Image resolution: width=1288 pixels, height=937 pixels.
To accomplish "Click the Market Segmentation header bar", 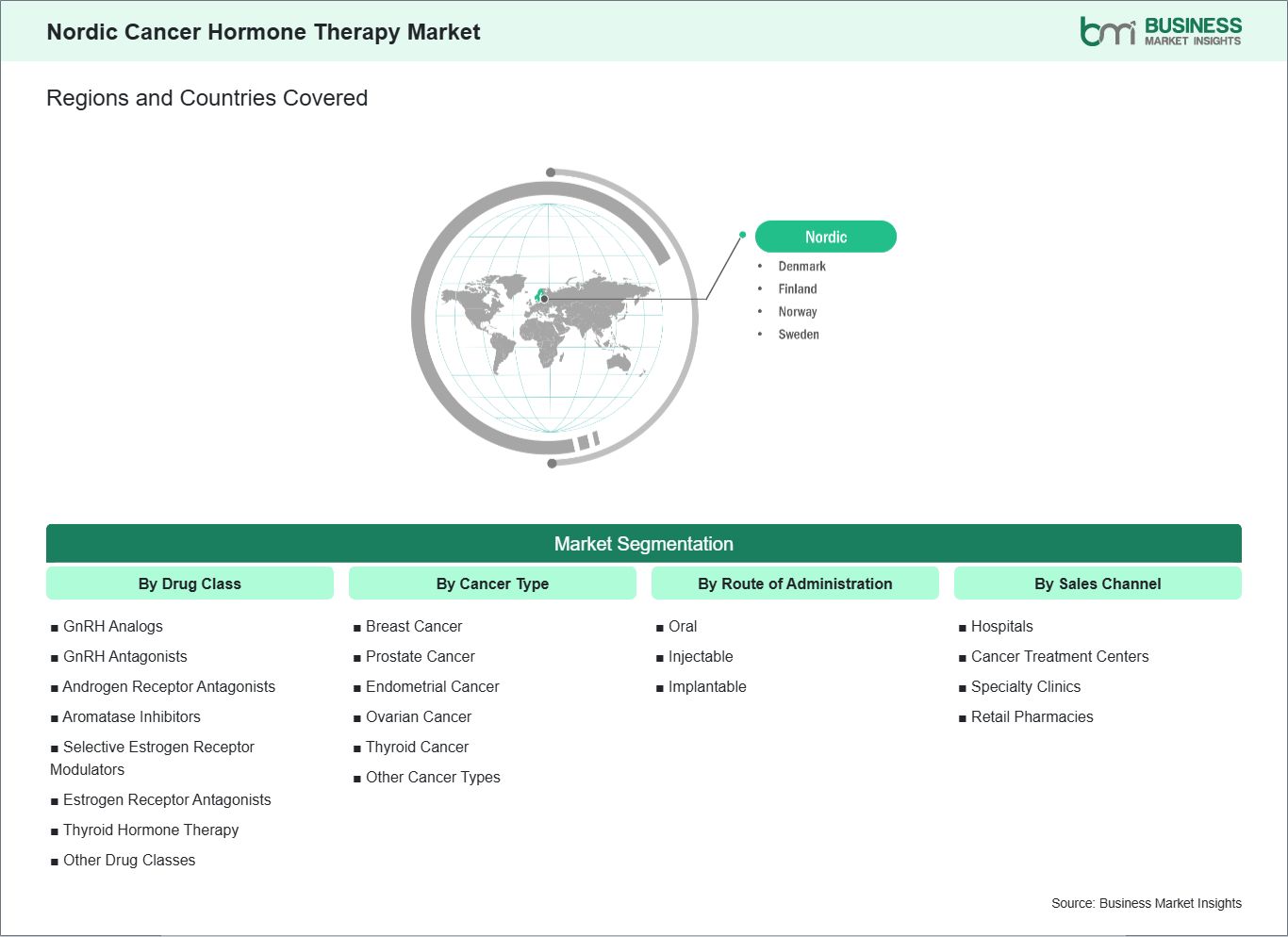I will pos(644,544).
